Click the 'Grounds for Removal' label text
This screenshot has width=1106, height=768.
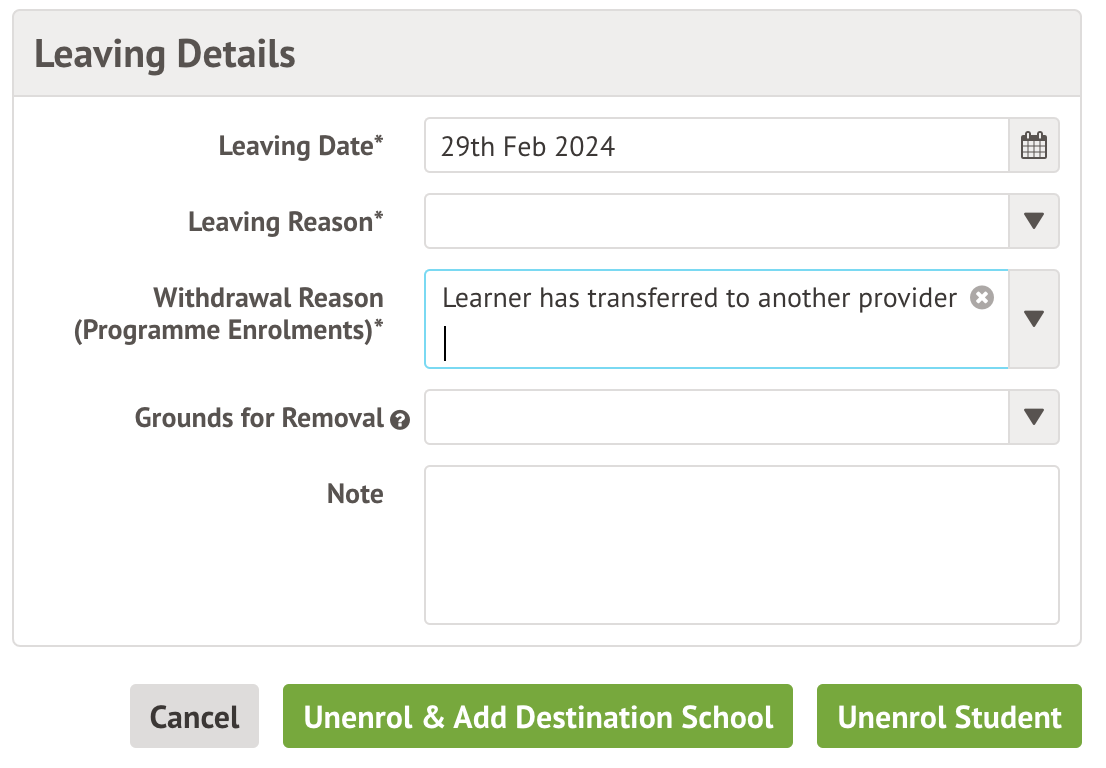pyautogui.click(x=259, y=417)
